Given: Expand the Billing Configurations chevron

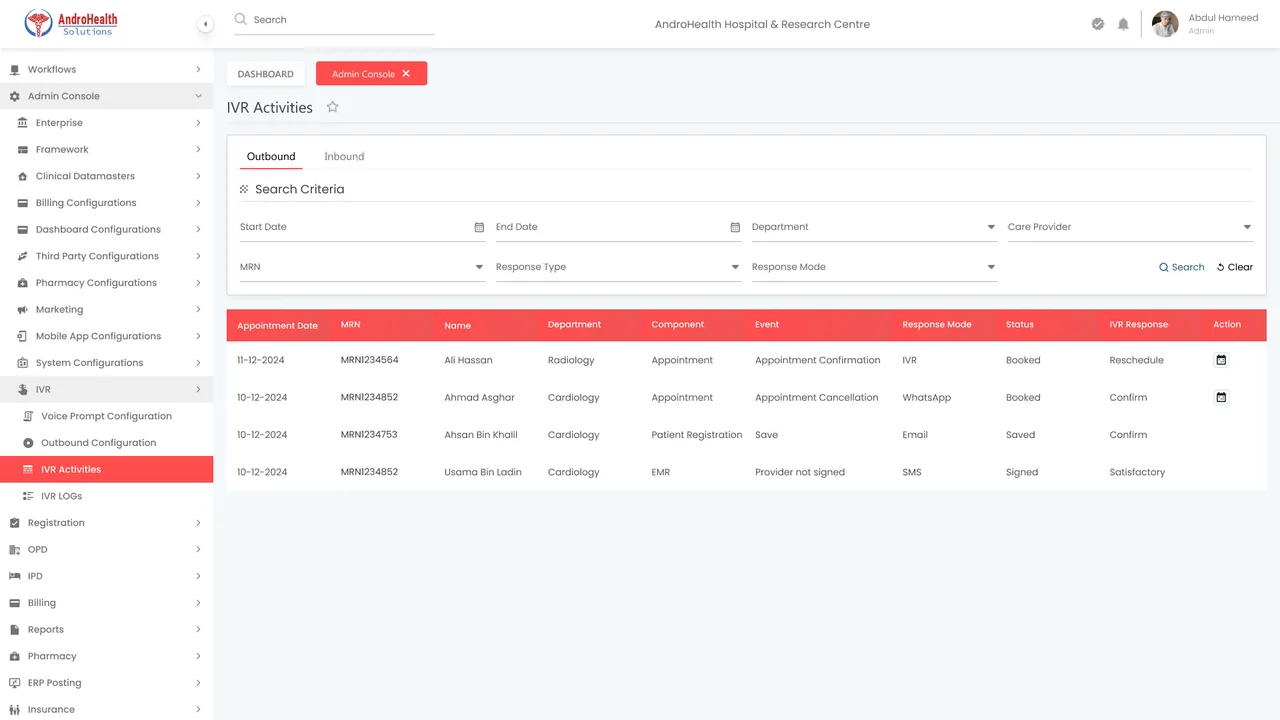Looking at the screenshot, I should tap(198, 203).
